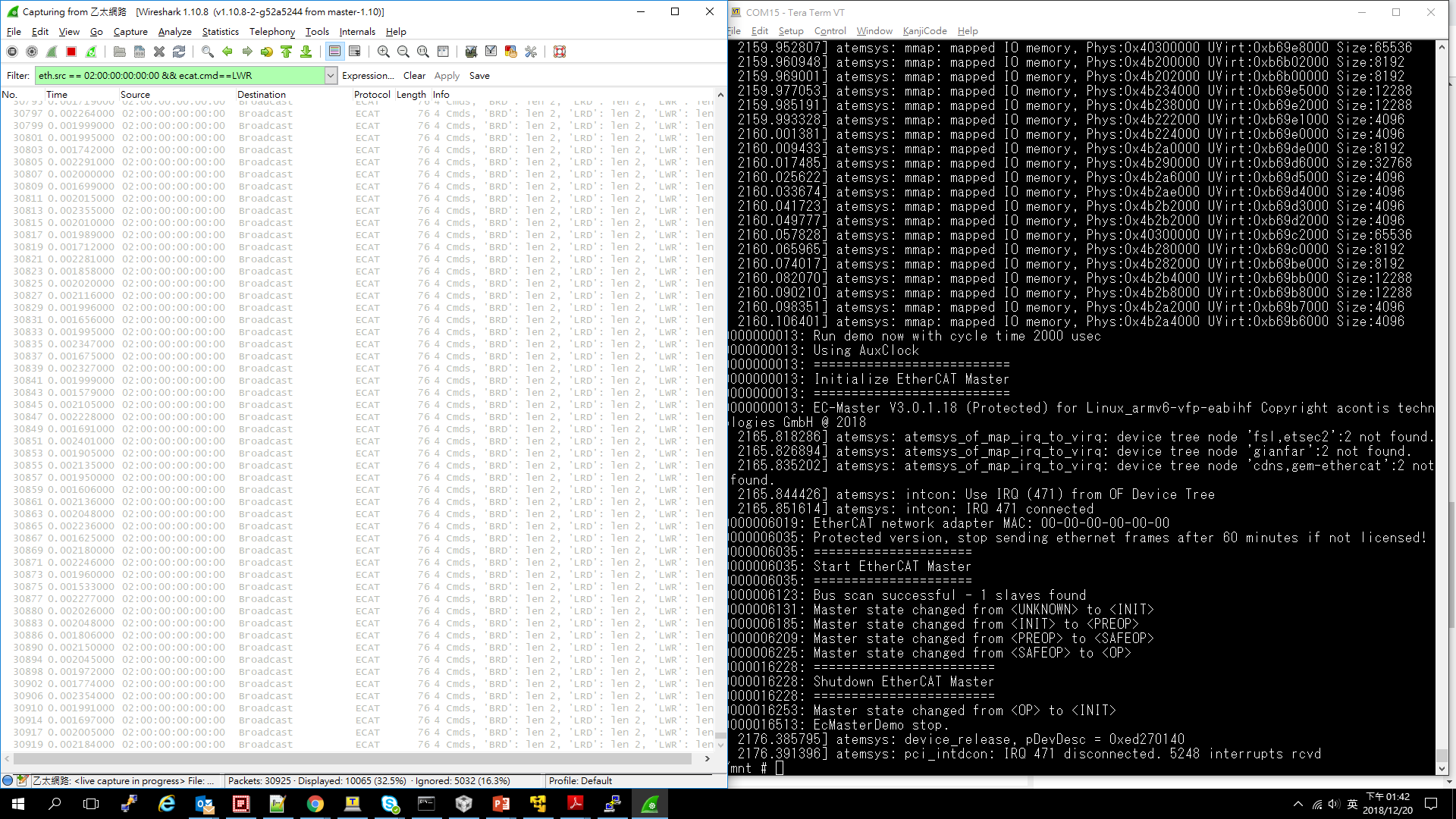Stop the running live capture
The width and height of the screenshot is (1456, 819).
pos(71,52)
